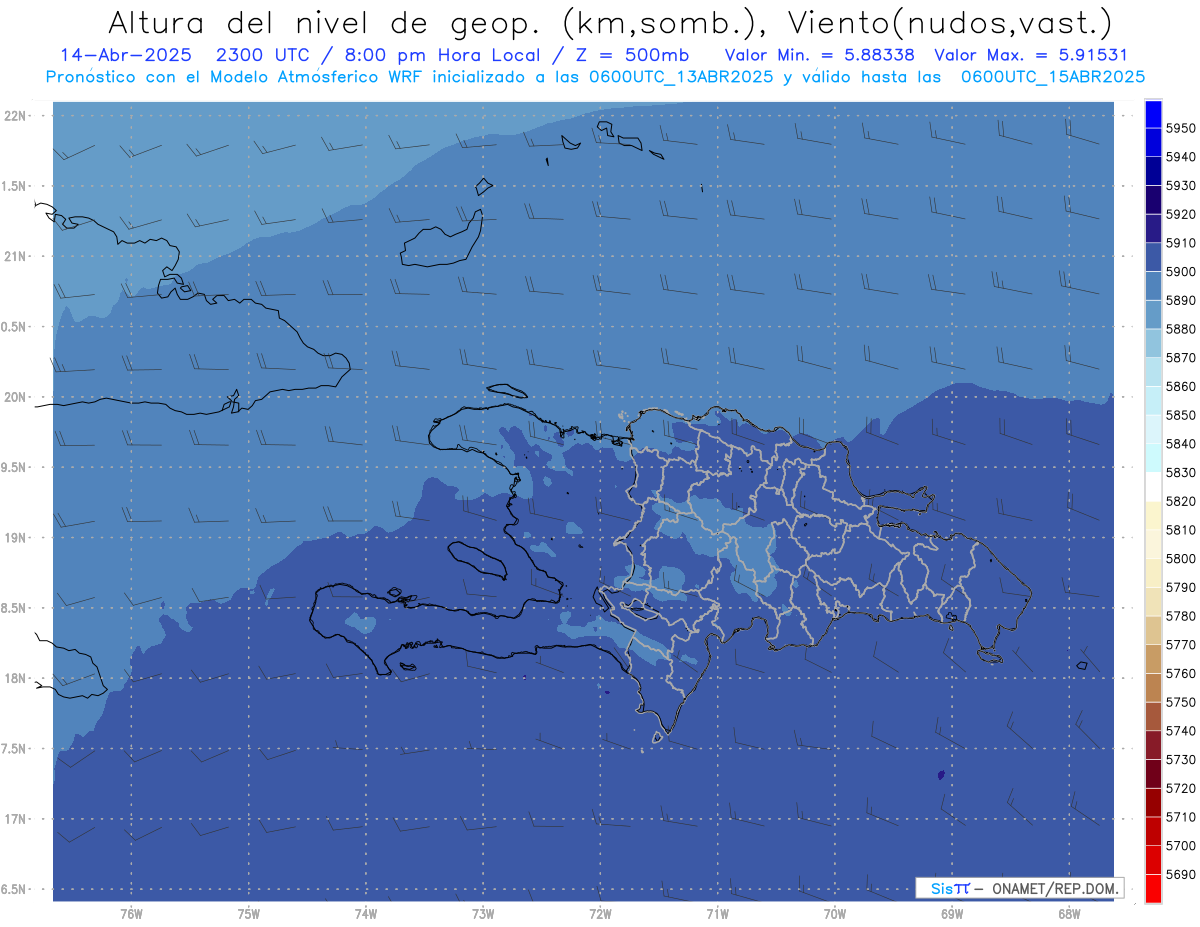Select the bright blue swatch above 5950

pyautogui.click(x=1153, y=114)
